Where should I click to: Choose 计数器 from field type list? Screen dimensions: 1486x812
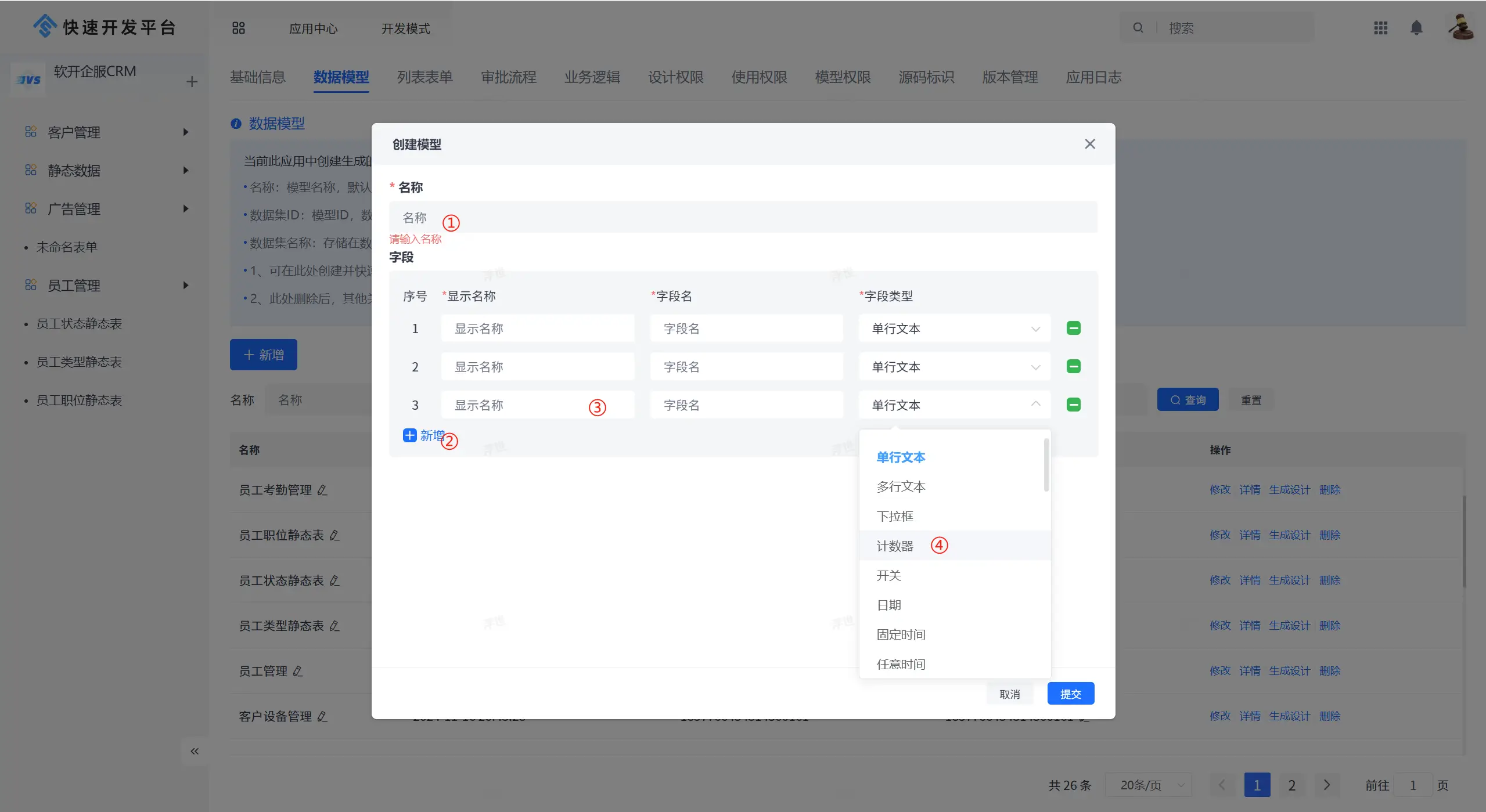click(x=895, y=546)
